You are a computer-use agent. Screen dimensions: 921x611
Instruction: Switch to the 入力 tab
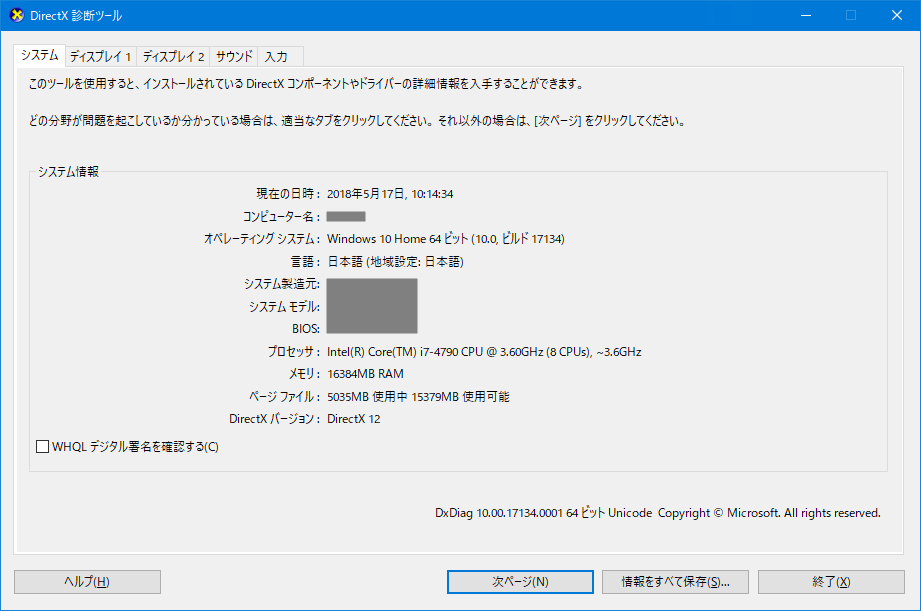point(277,56)
